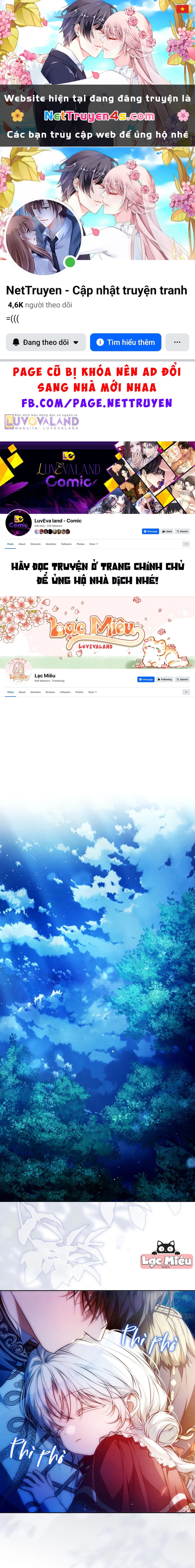Click the green online status dot
195x1568 pixels.
(x=70, y=262)
